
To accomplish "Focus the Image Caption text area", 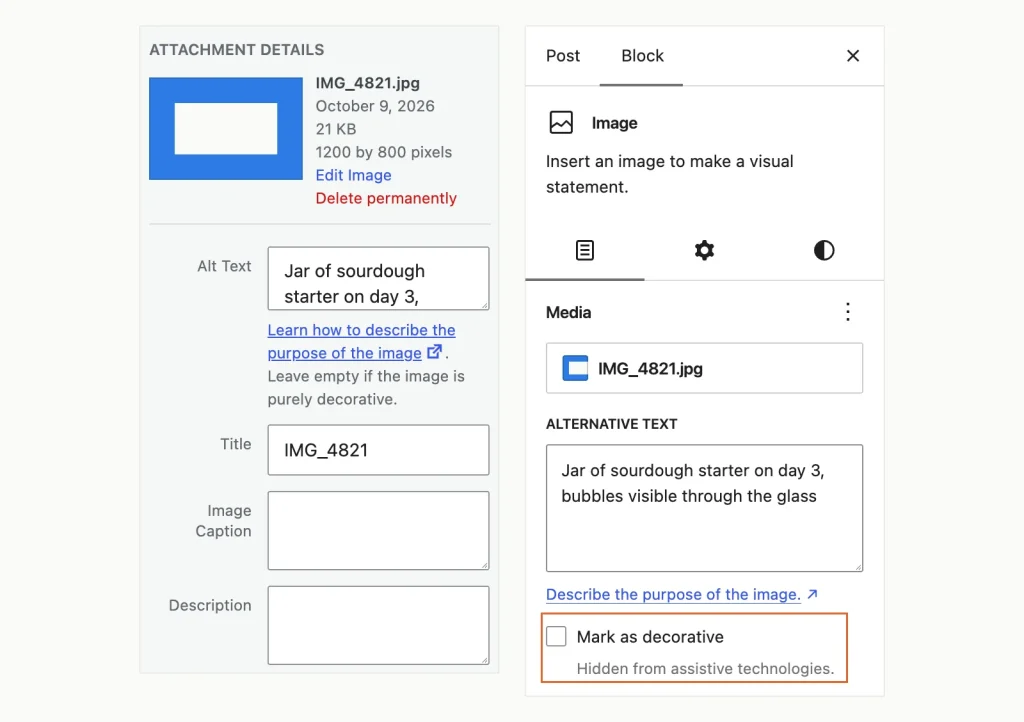I will click(378, 530).
